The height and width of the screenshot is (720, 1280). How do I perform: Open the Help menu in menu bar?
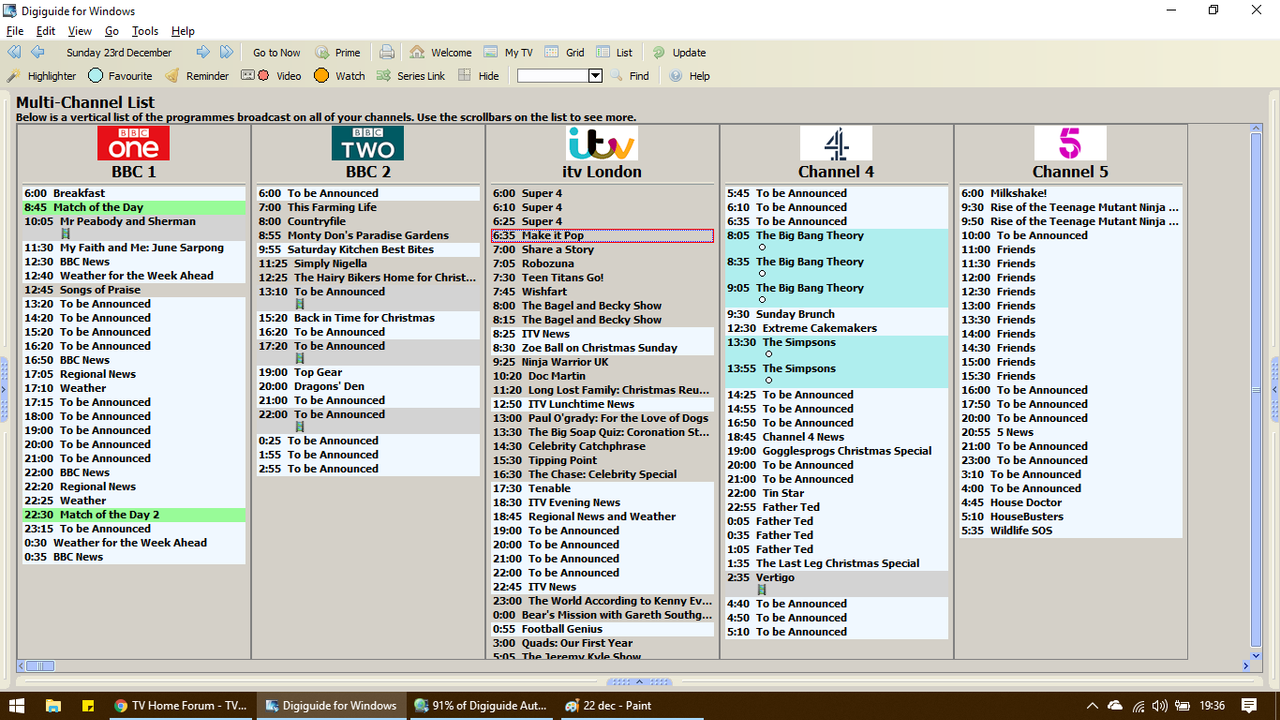pyautogui.click(x=183, y=31)
